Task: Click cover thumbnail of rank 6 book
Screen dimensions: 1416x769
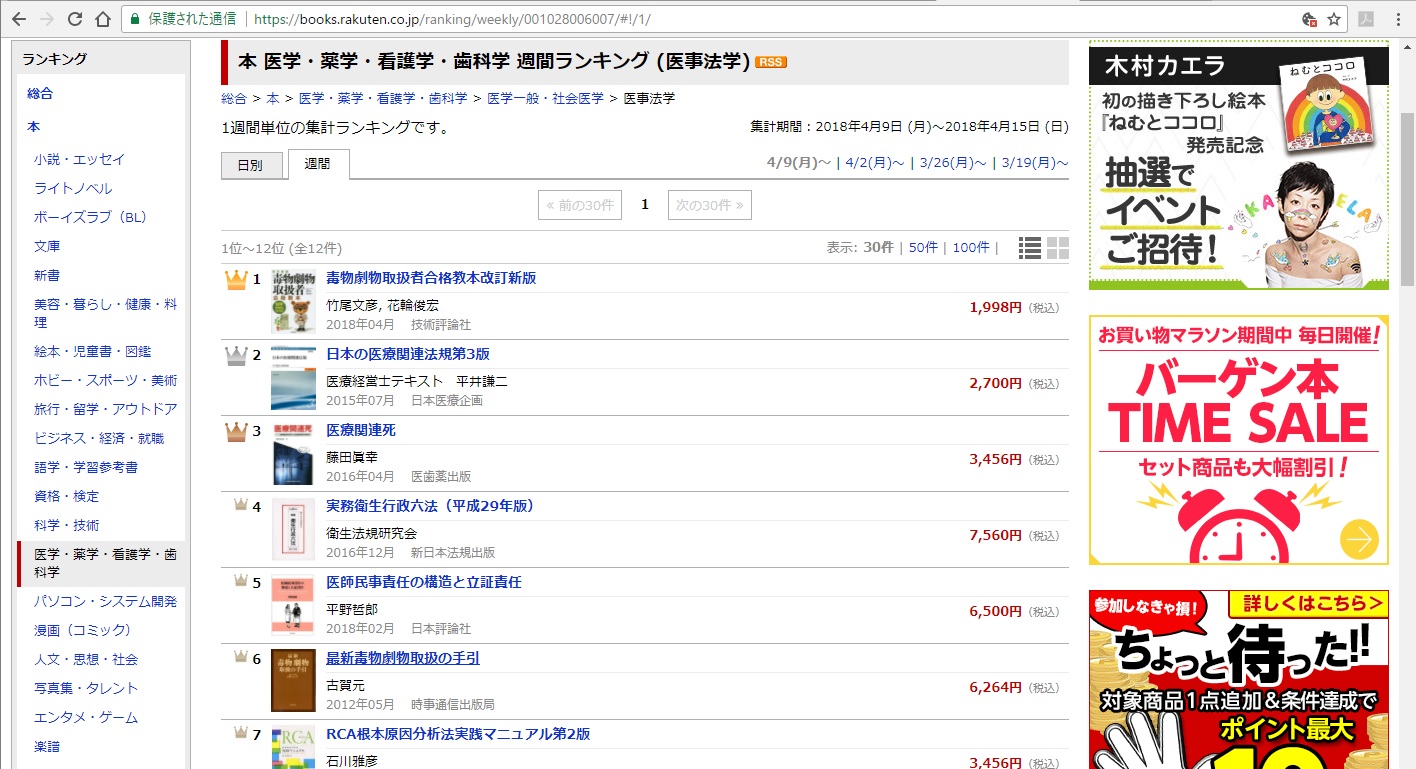Action: click(293, 681)
